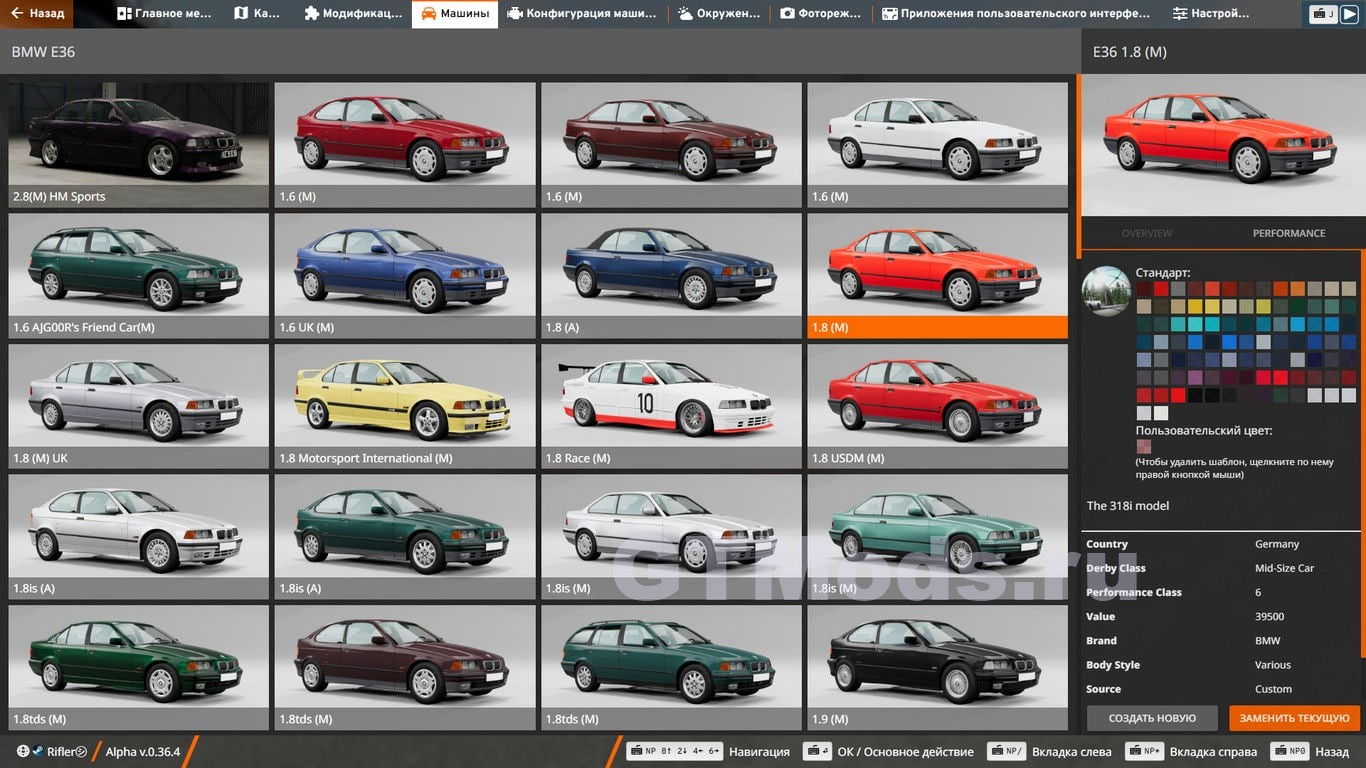Switch to the Модификации puzzle-icon tab

click(353, 14)
